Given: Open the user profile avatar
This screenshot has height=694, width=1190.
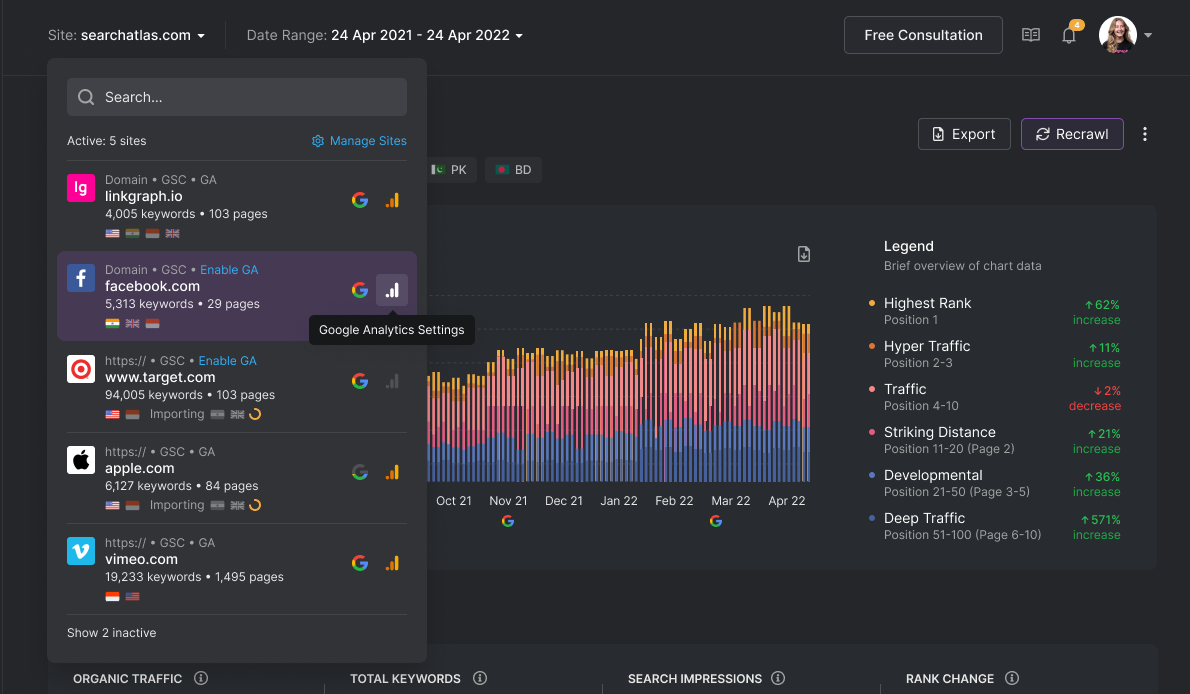Looking at the screenshot, I should point(1117,35).
